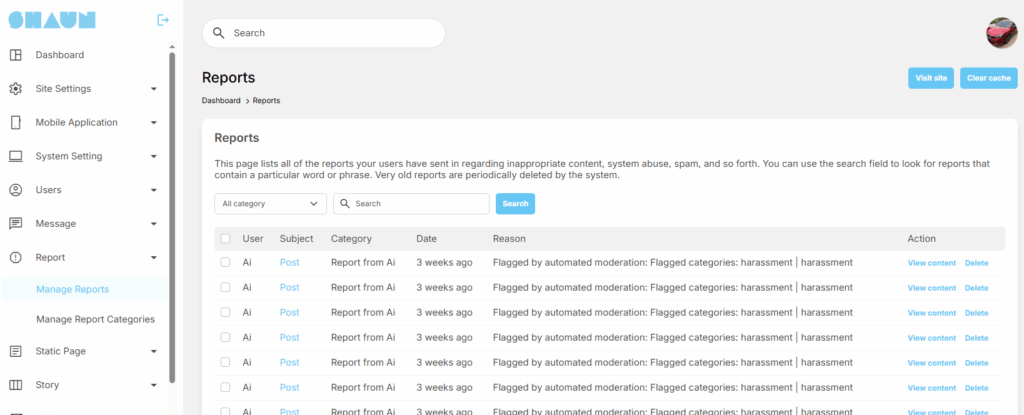
Task: Toggle the select-all checkbox in table header
Action: (225, 239)
